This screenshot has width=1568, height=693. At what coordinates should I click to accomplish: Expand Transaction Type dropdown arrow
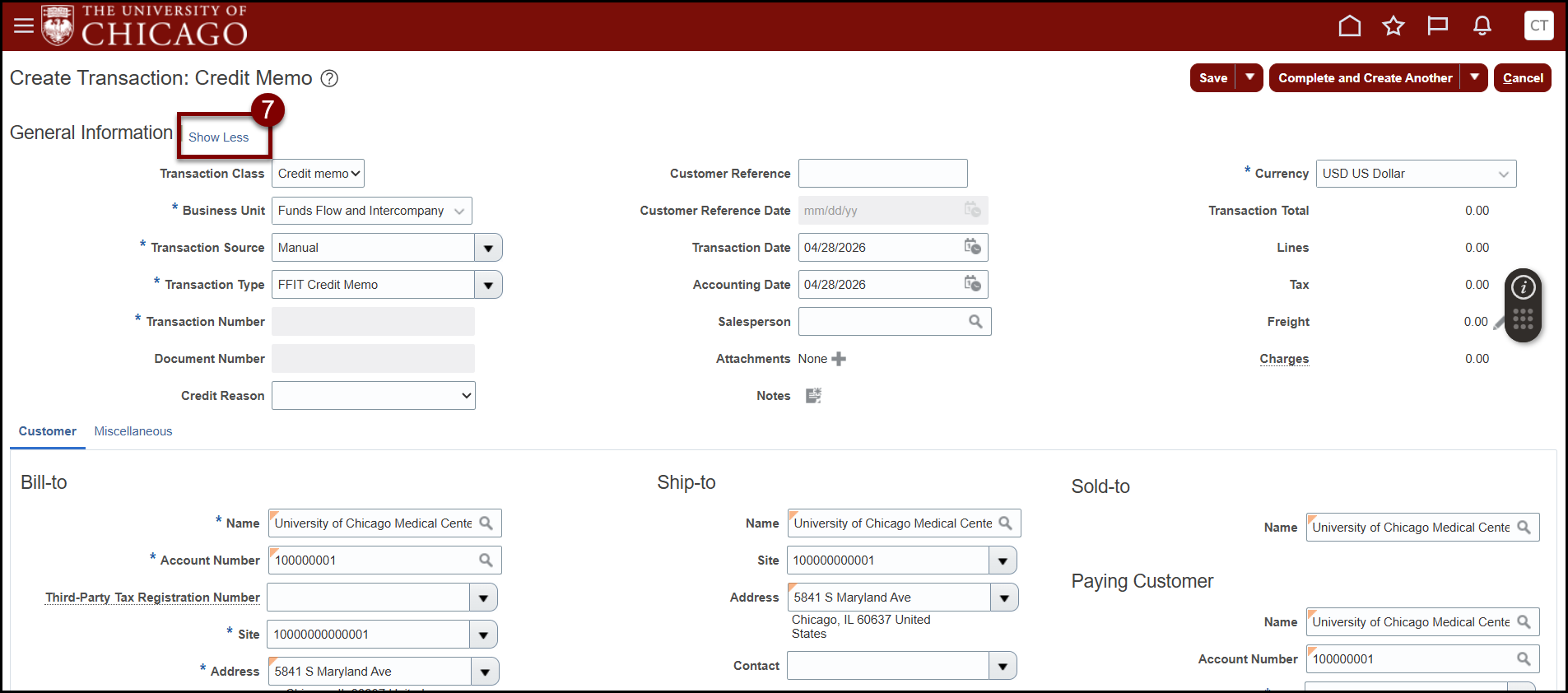click(x=488, y=285)
